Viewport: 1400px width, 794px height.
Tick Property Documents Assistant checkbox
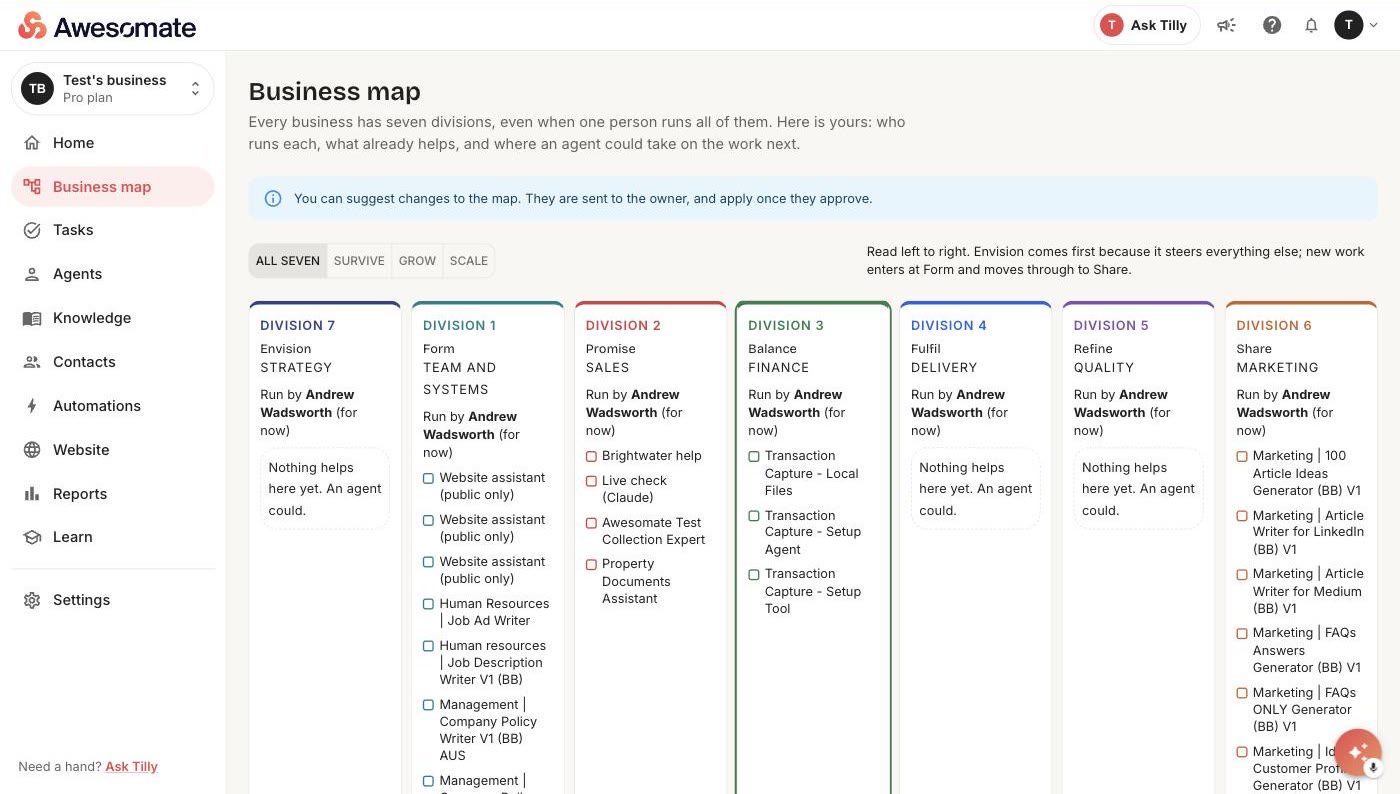(x=591, y=565)
